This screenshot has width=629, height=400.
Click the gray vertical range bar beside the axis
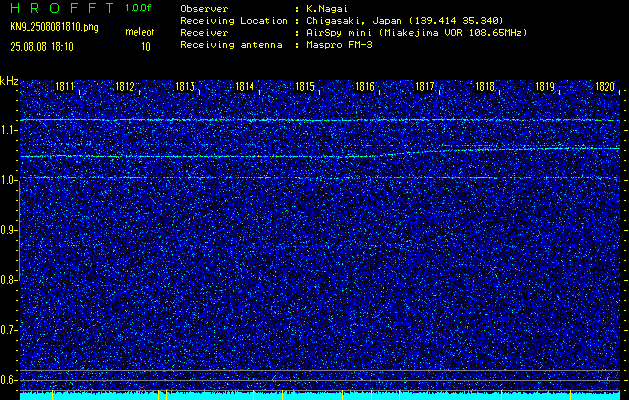coord(19,230)
